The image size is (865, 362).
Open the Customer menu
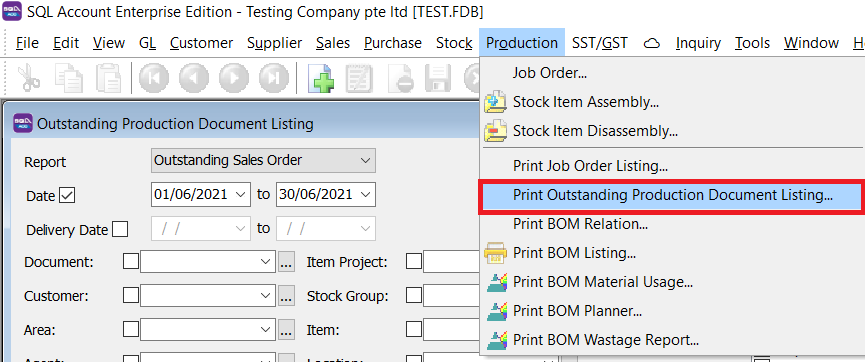pyautogui.click(x=201, y=43)
